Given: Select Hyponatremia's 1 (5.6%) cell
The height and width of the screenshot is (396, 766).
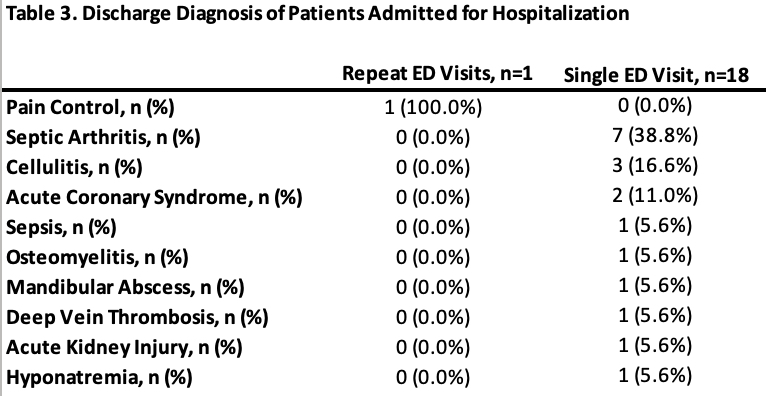Looking at the screenshot, I should tap(655, 375).
